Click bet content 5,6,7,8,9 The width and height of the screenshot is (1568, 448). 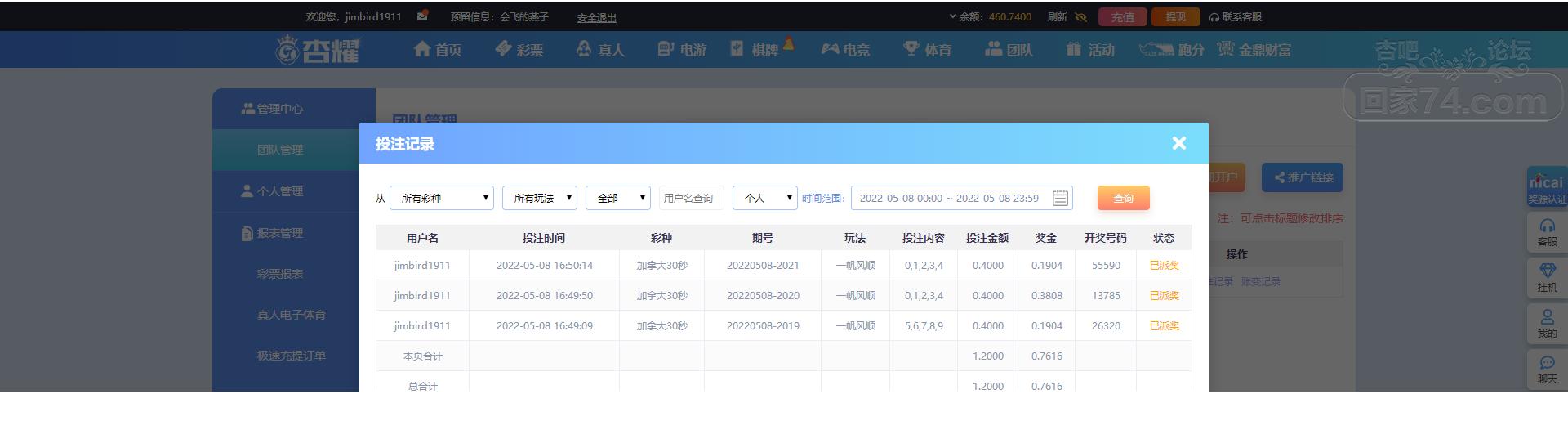(924, 326)
